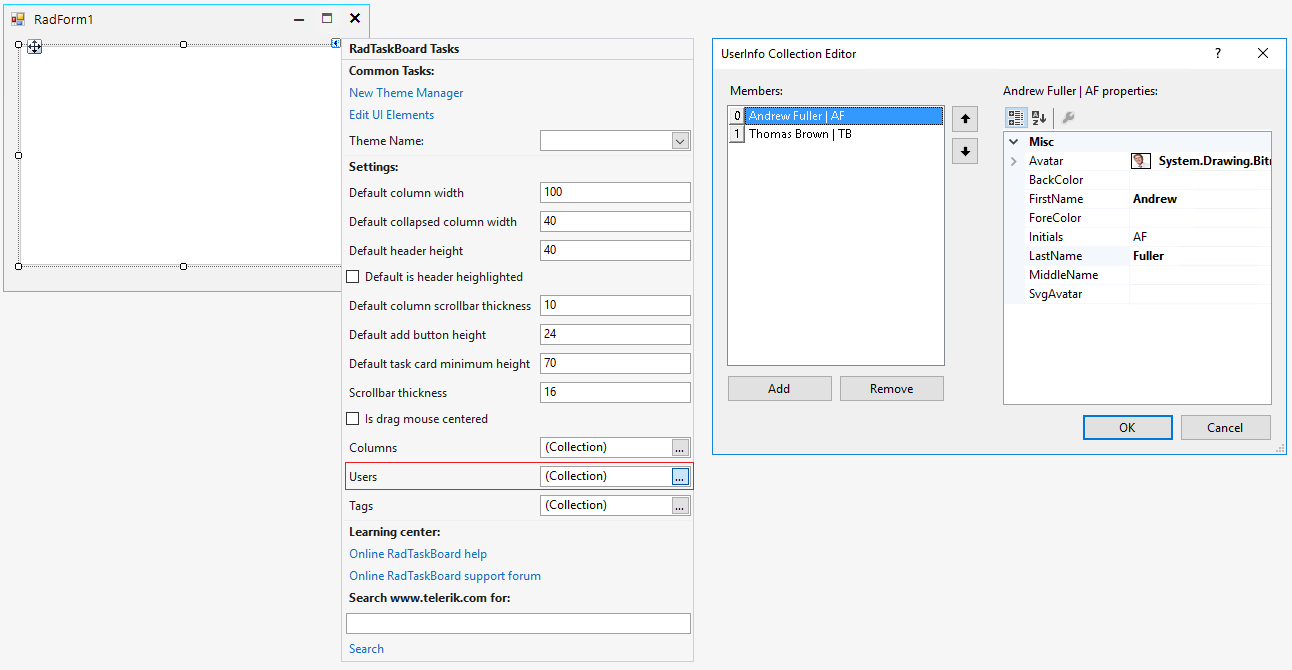Select the categorized view icon in properties

(1015, 117)
